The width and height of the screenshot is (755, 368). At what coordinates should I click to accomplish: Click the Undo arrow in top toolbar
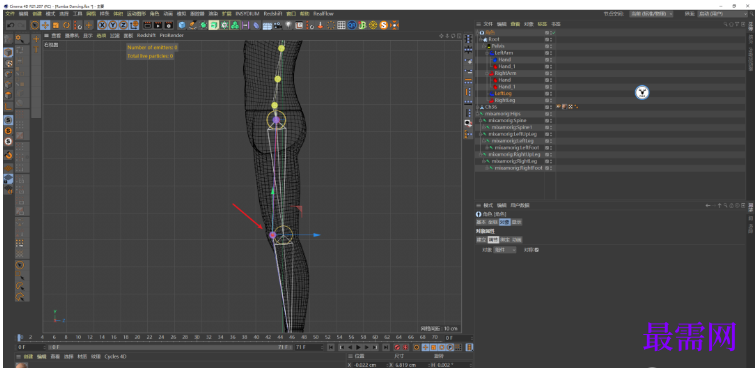click(x=10, y=25)
